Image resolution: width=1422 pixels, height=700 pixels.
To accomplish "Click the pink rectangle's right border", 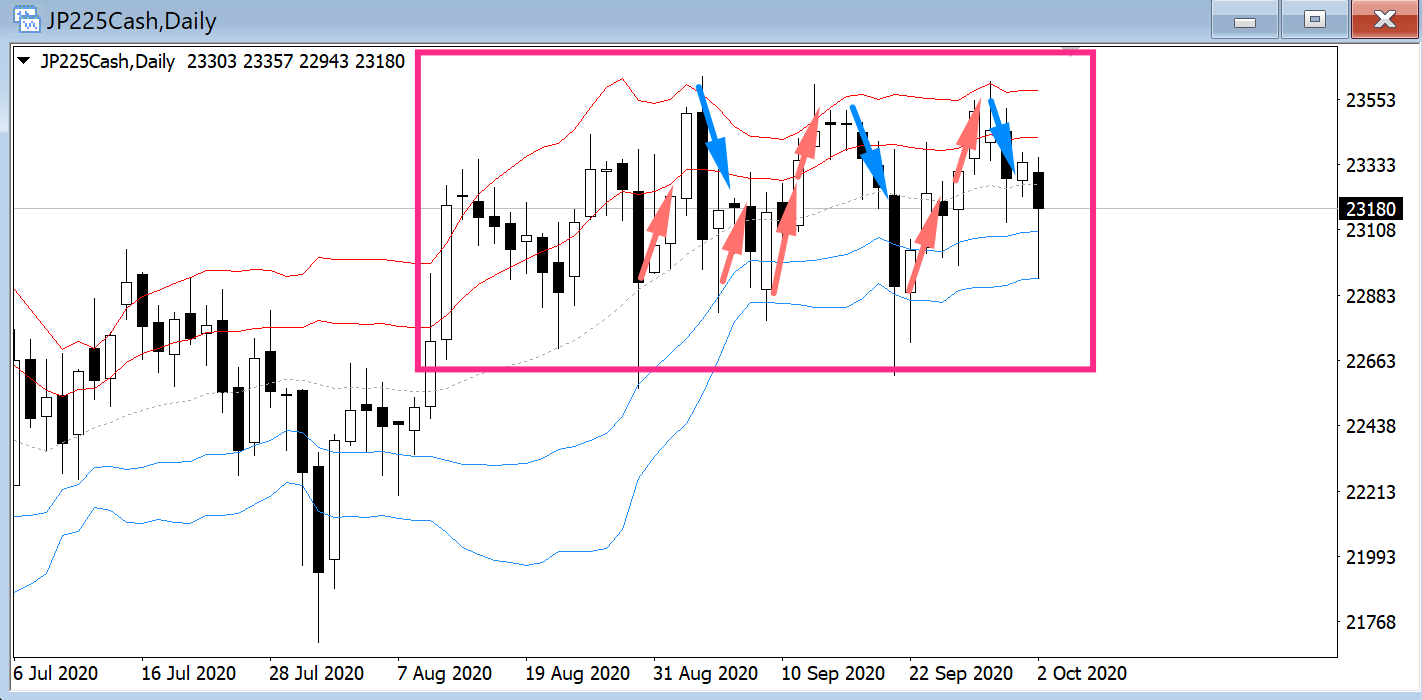I will click(x=1093, y=210).
